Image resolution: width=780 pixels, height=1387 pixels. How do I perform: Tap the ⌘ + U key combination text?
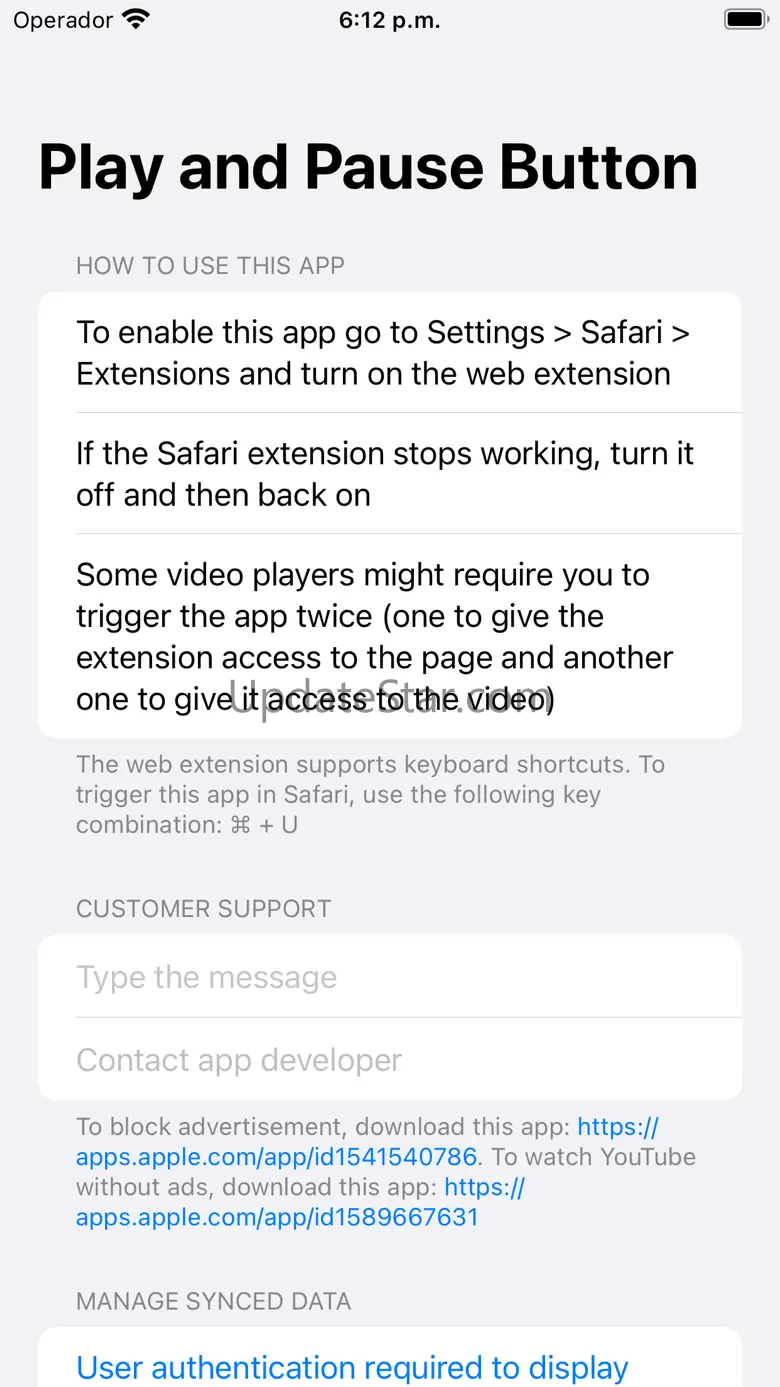point(264,825)
